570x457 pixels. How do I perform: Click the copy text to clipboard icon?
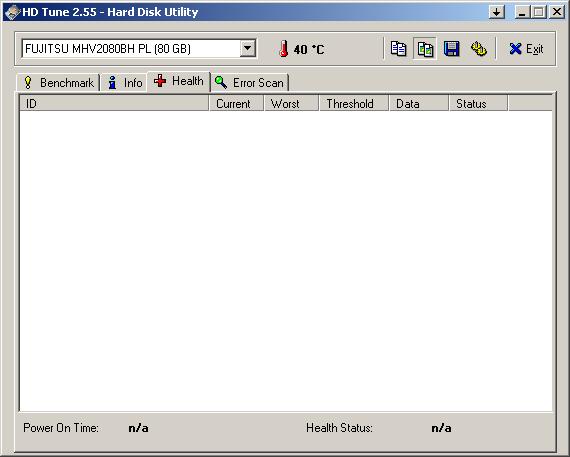pyautogui.click(x=398, y=49)
